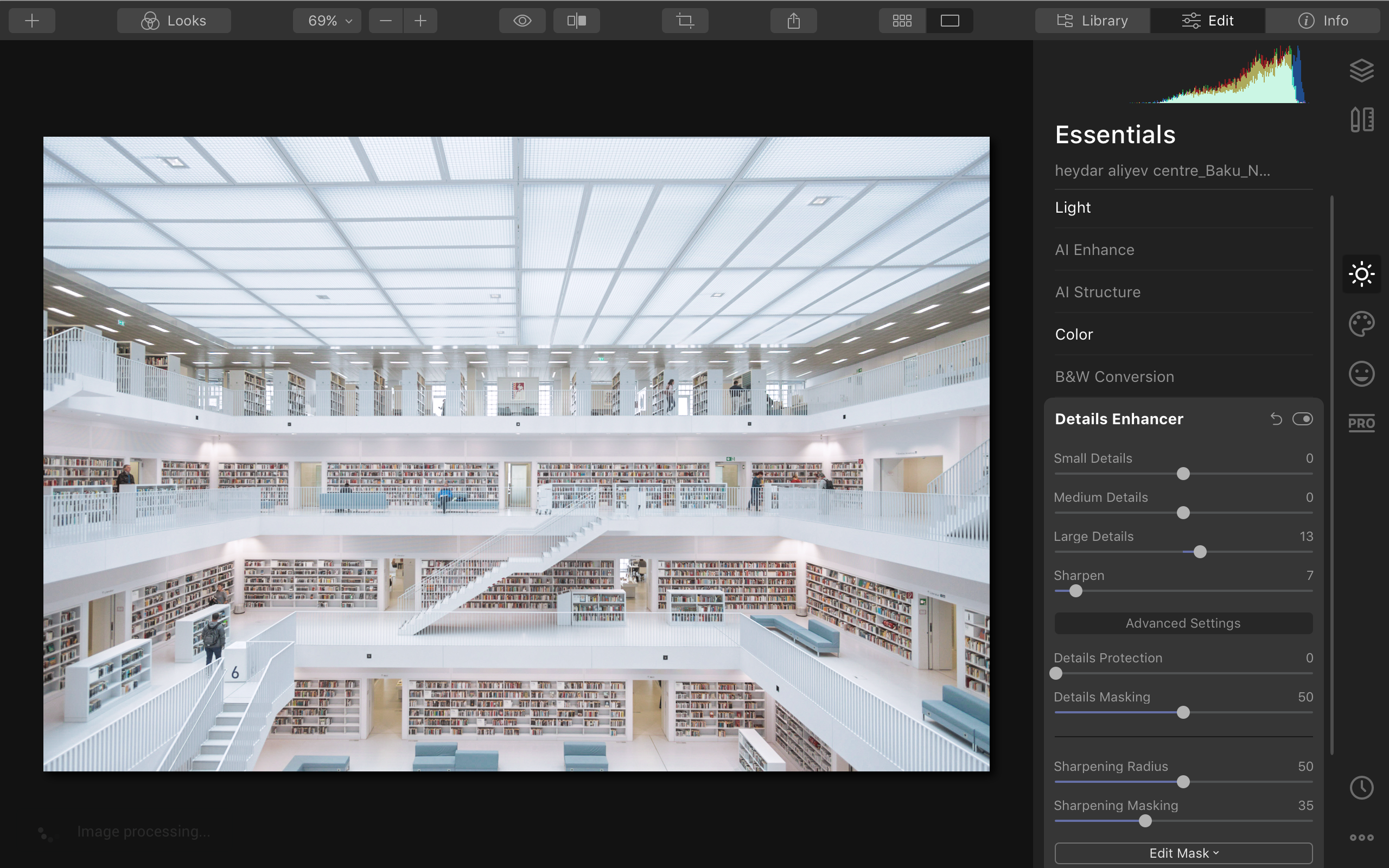
Task: Click the Export share icon
Action: pos(793,21)
